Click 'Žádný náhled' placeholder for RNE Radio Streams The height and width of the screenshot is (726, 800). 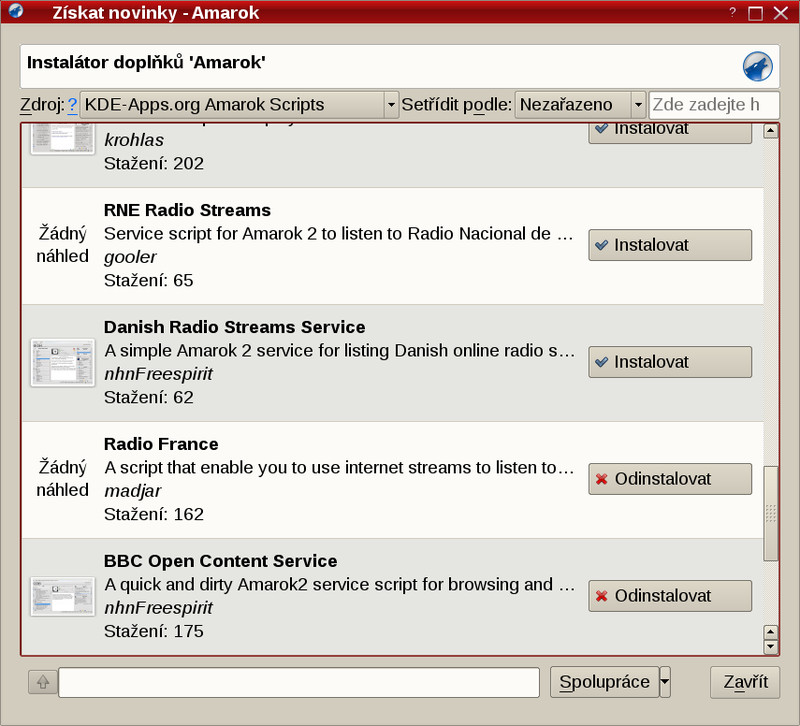pos(63,245)
